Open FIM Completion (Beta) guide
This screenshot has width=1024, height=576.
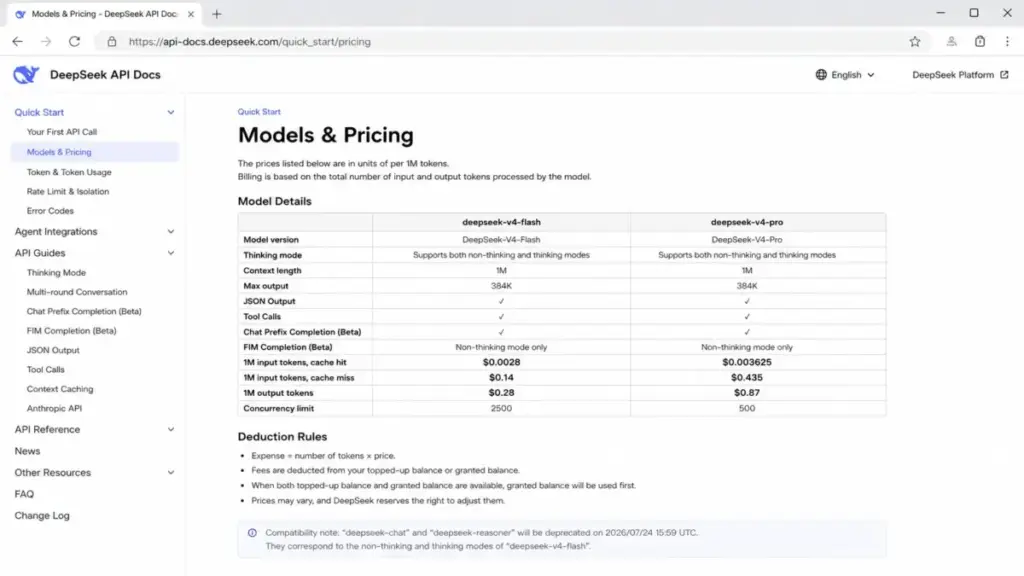tap(71, 330)
